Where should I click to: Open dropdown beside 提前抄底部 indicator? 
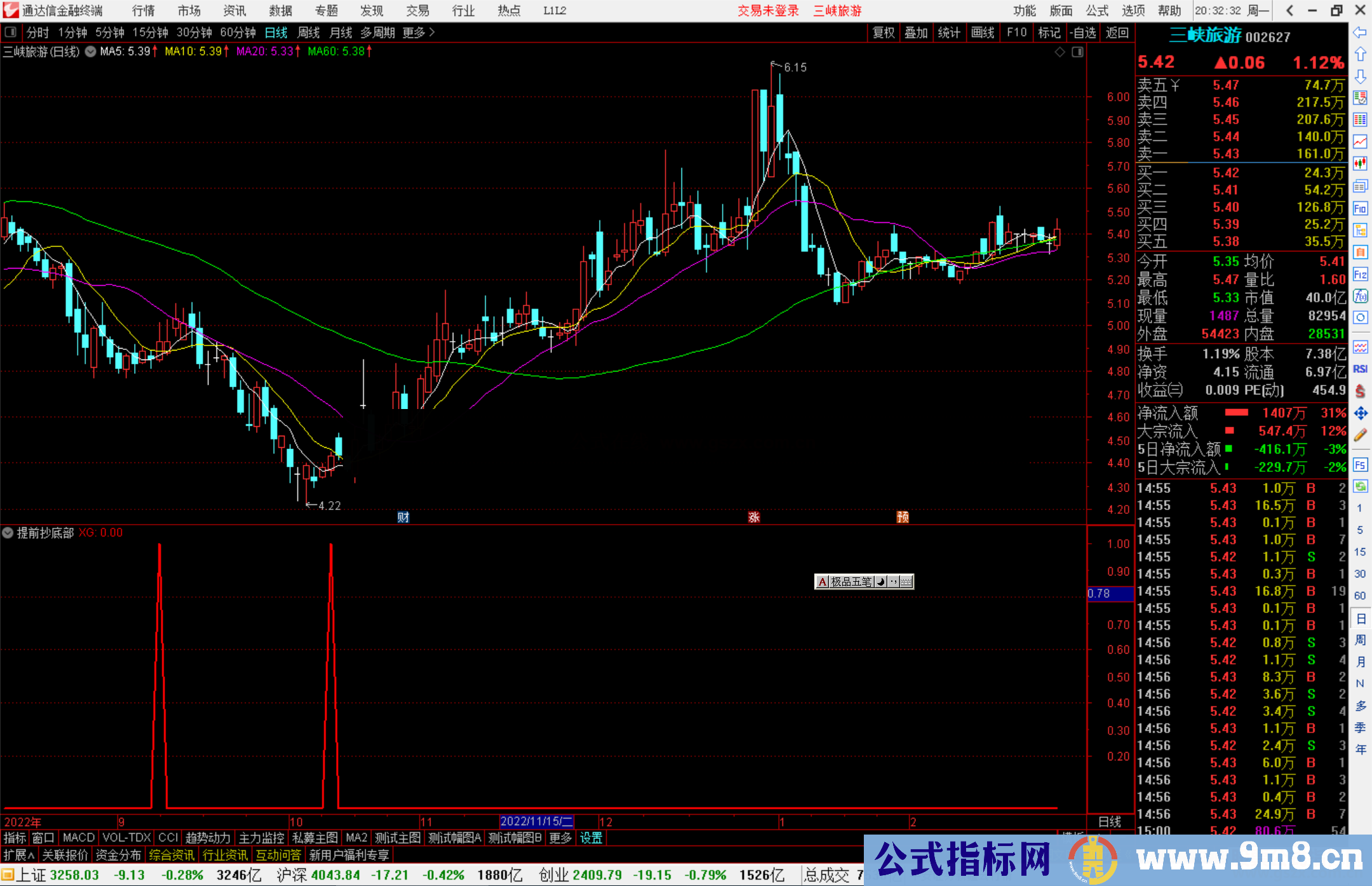click(x=8, y=533)
